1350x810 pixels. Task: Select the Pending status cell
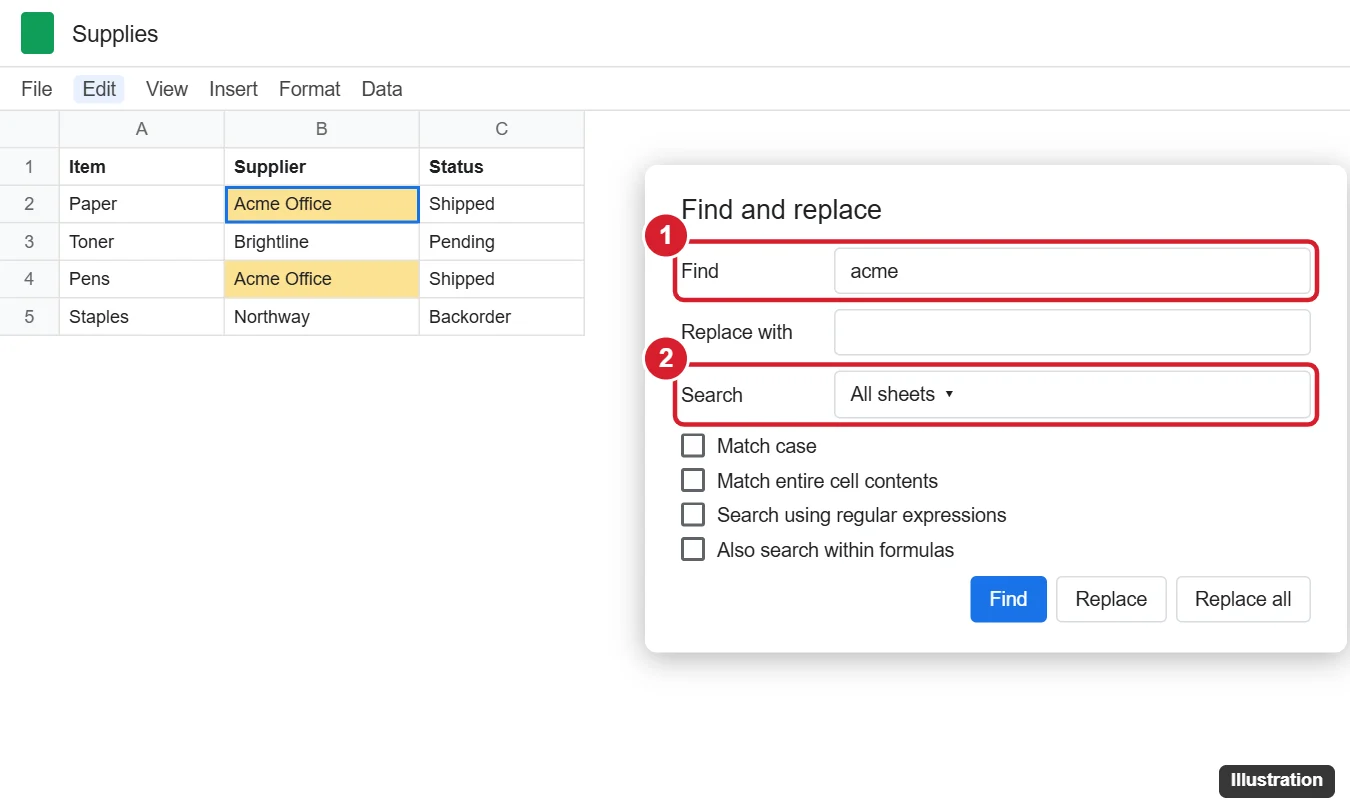[x=502, y=242]
